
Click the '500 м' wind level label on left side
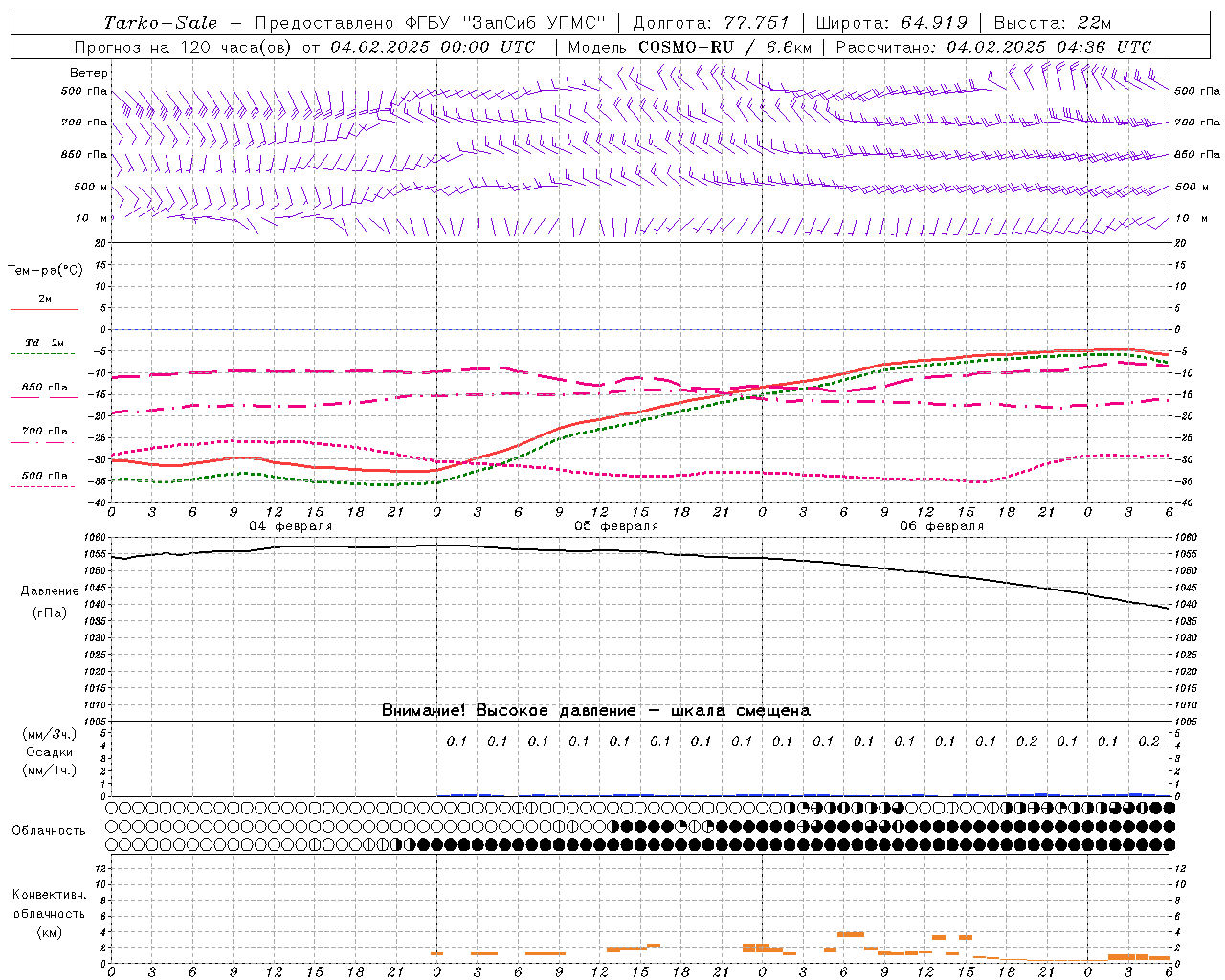point(91,188)
